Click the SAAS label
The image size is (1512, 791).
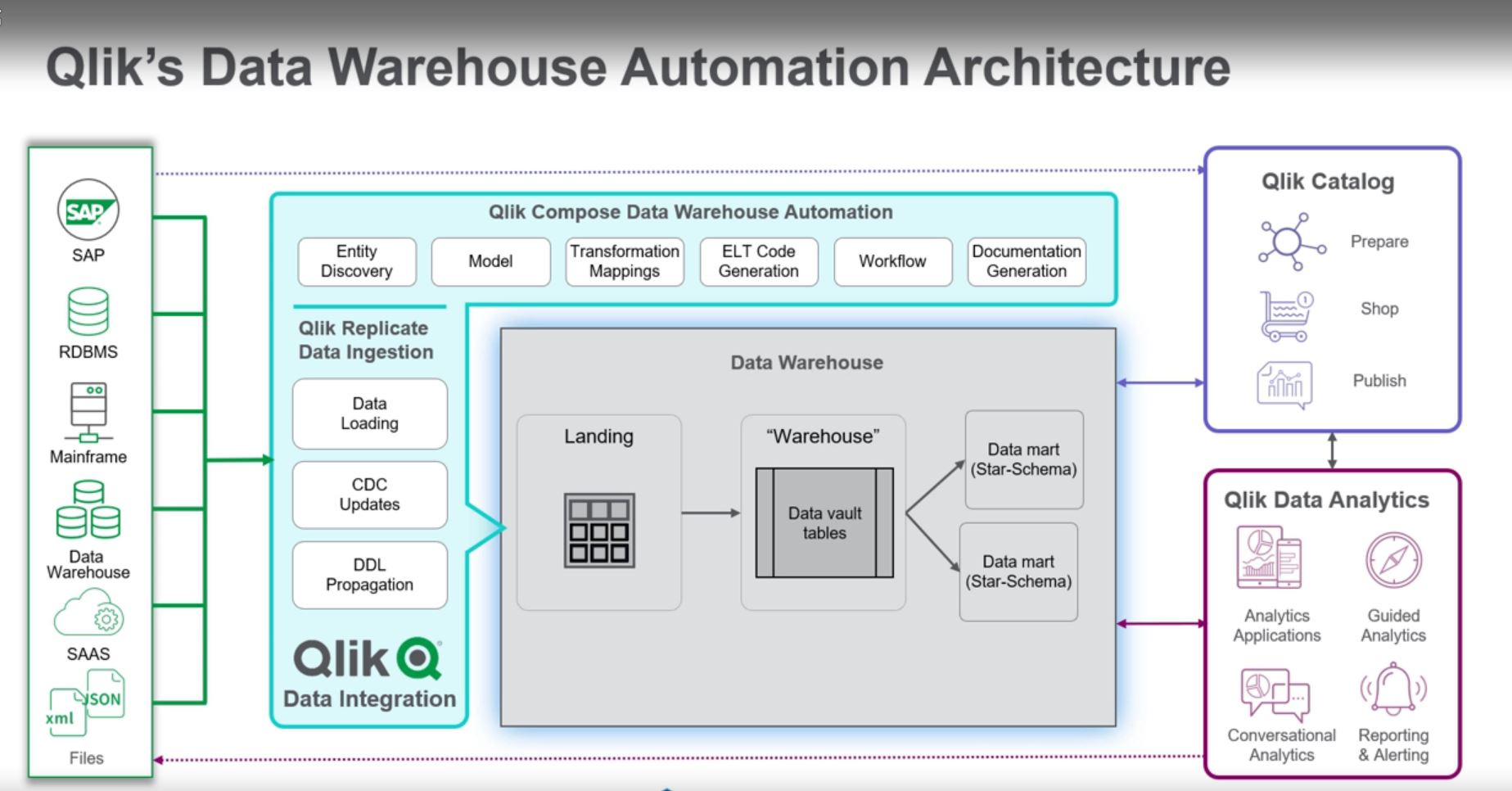coord(88,654)
